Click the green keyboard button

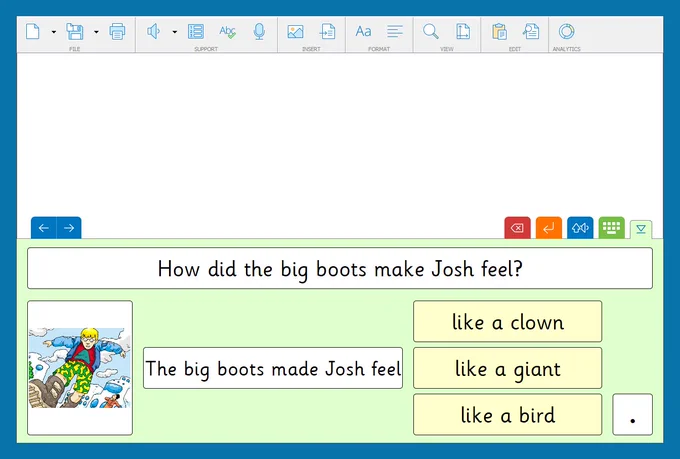coord(611,228)
